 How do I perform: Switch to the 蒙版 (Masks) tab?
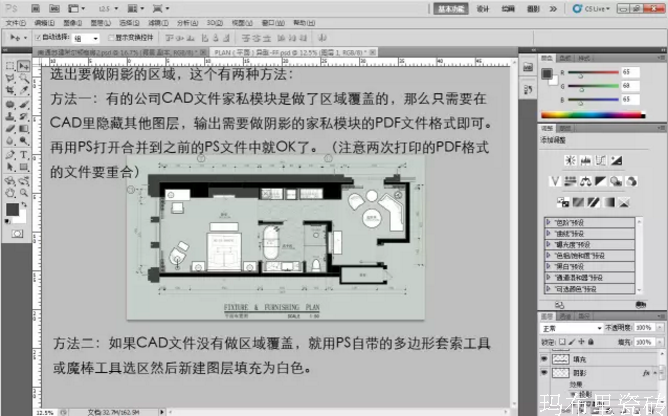565,128
